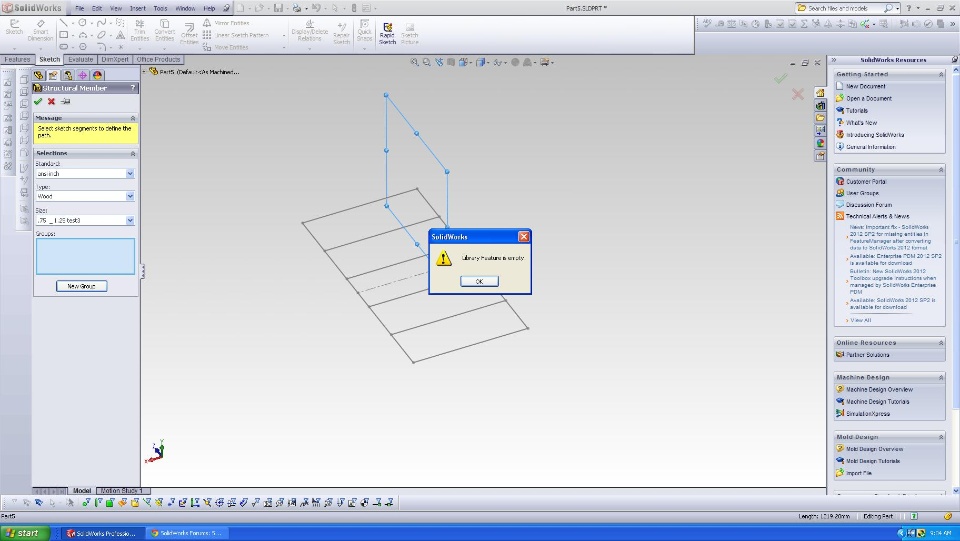
Task: Open the Tutorials link
Action: point(857,111)
